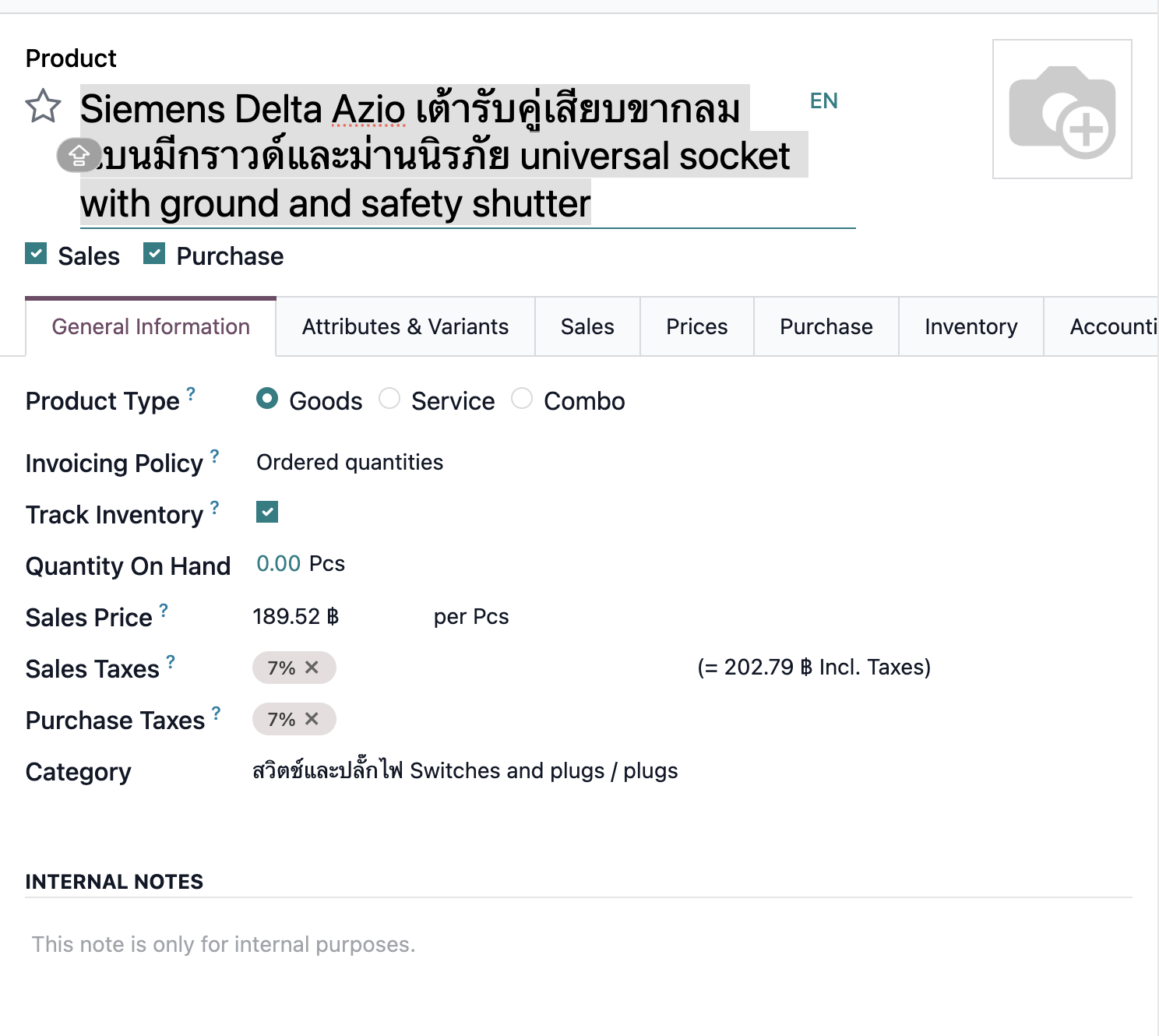
Task: Open the Product Type help tooltip
Action: (192, 393)
